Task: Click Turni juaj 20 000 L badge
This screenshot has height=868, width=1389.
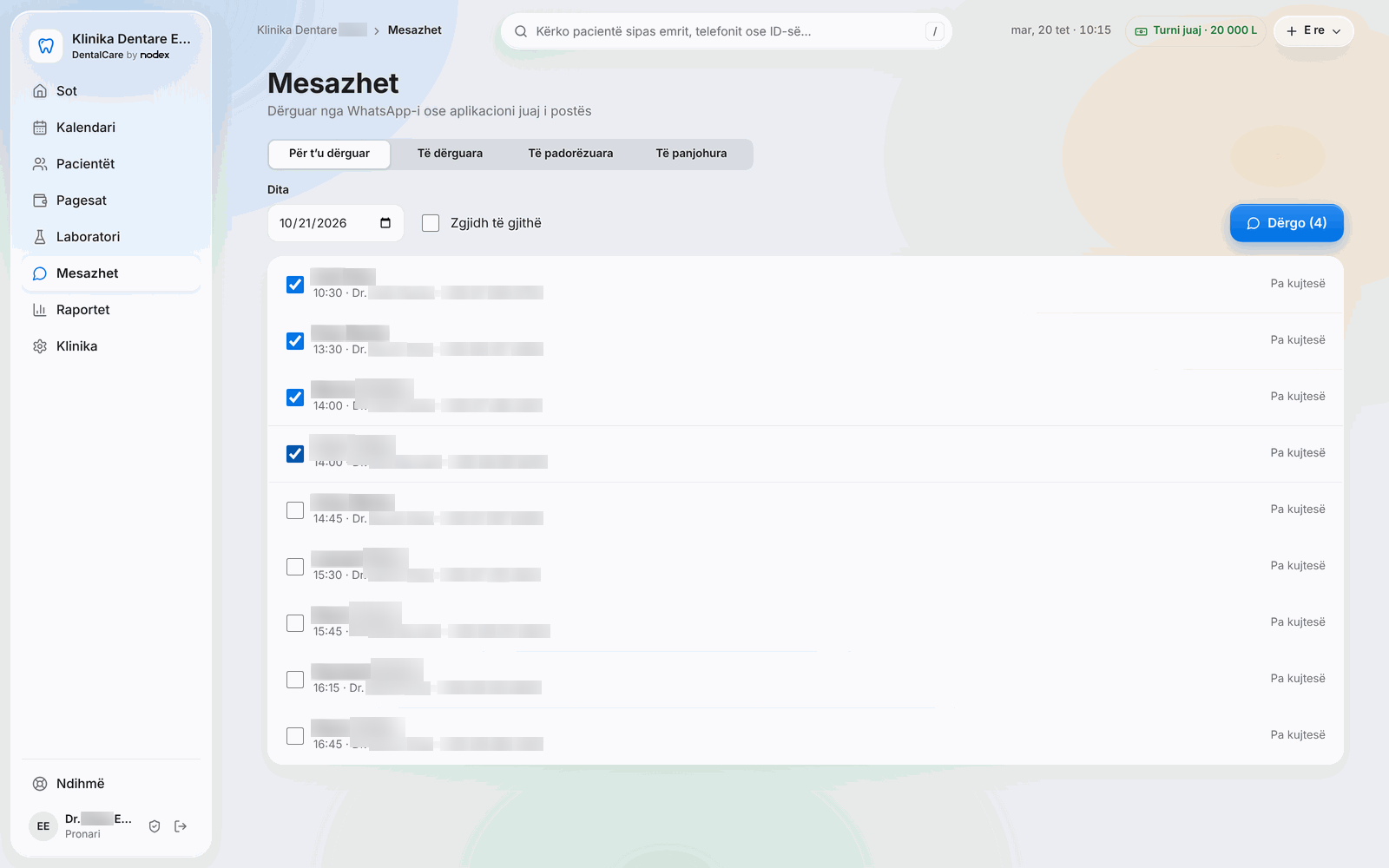Action: pyautogui.click(x=1195, y=30)
